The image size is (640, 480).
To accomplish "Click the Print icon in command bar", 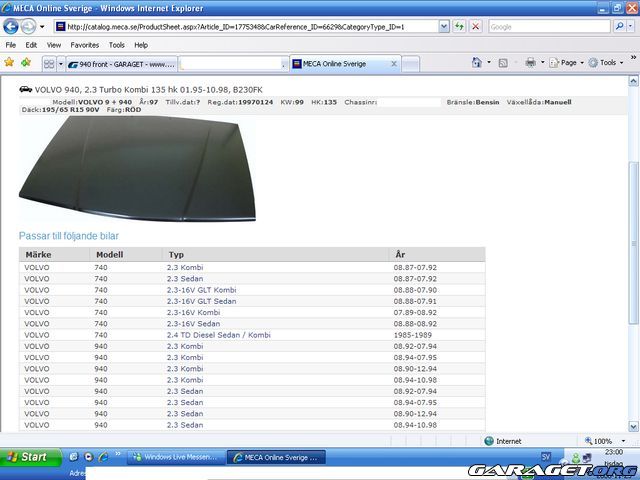I will point(531,63).
